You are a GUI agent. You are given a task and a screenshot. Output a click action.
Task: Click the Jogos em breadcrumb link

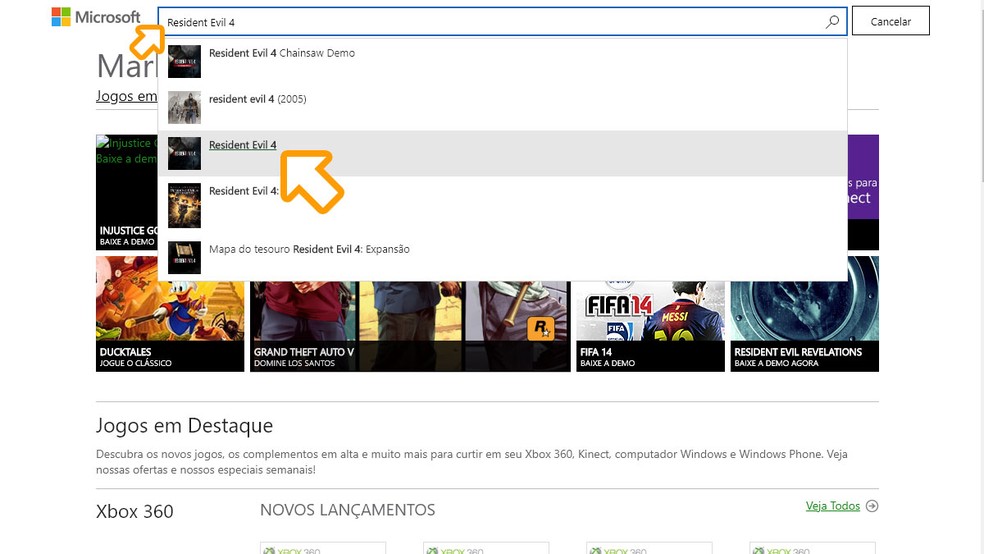pyautogui.click(x=127, y=96)
